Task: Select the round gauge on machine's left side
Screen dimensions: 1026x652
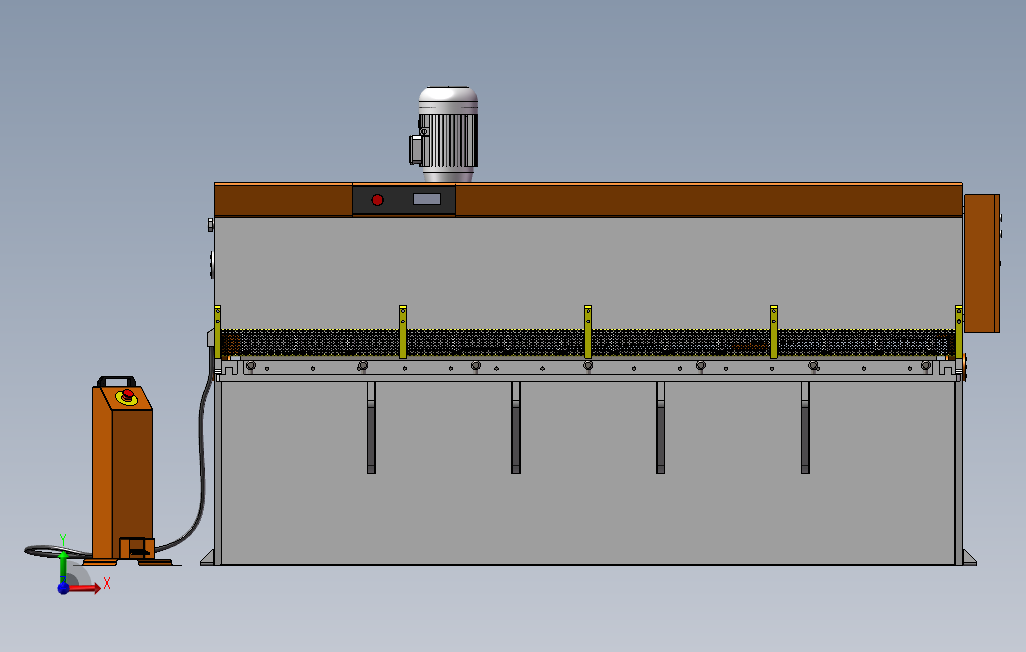Action: (x=211, y=264)
